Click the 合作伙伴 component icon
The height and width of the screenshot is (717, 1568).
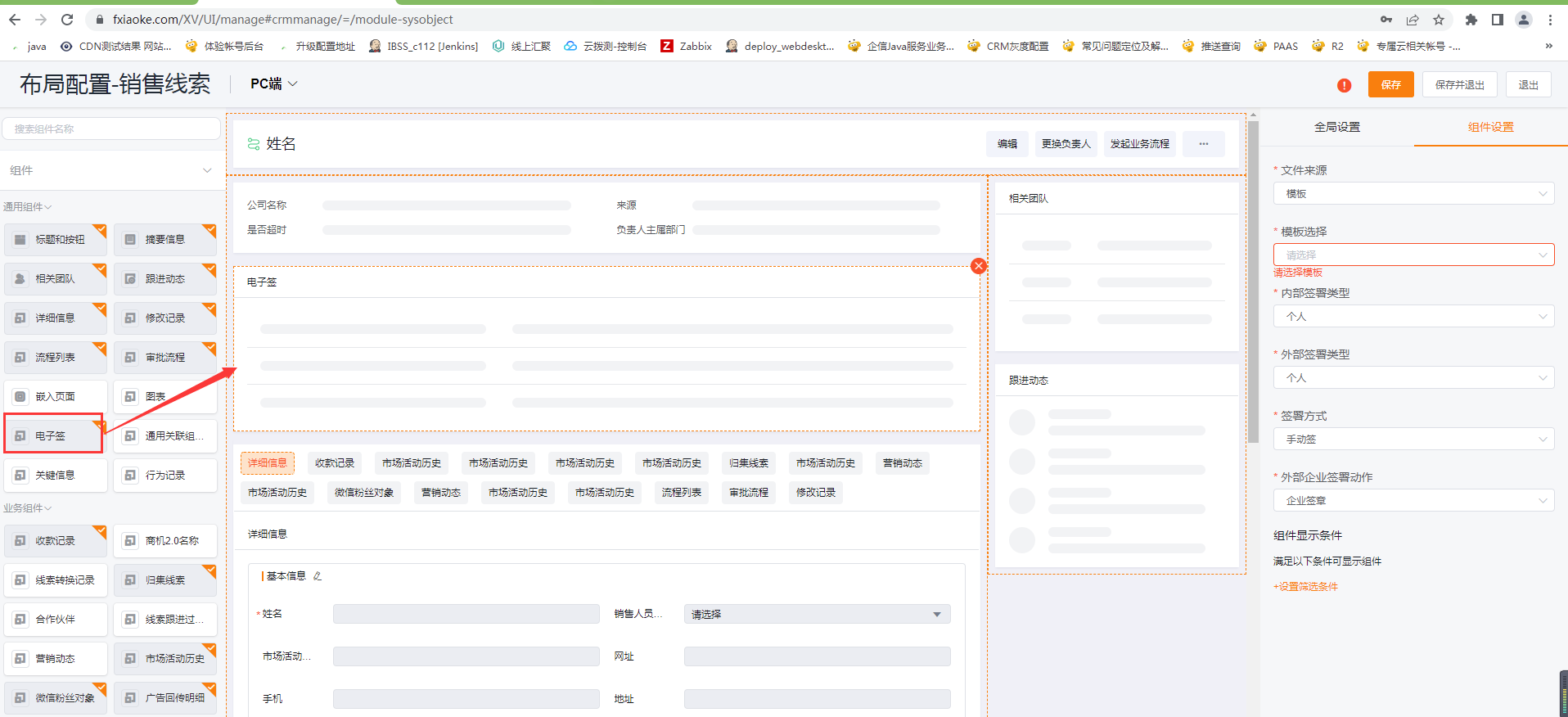click(x=20, y=620)
